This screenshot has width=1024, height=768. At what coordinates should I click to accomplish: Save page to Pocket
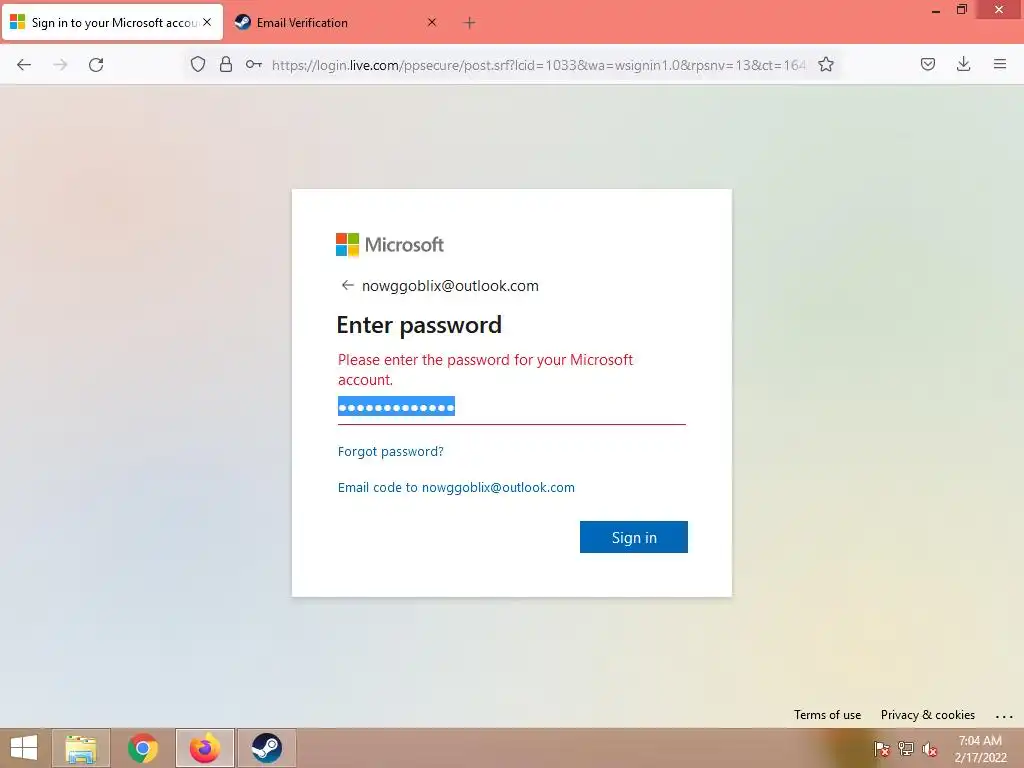[x=927, y=64]
